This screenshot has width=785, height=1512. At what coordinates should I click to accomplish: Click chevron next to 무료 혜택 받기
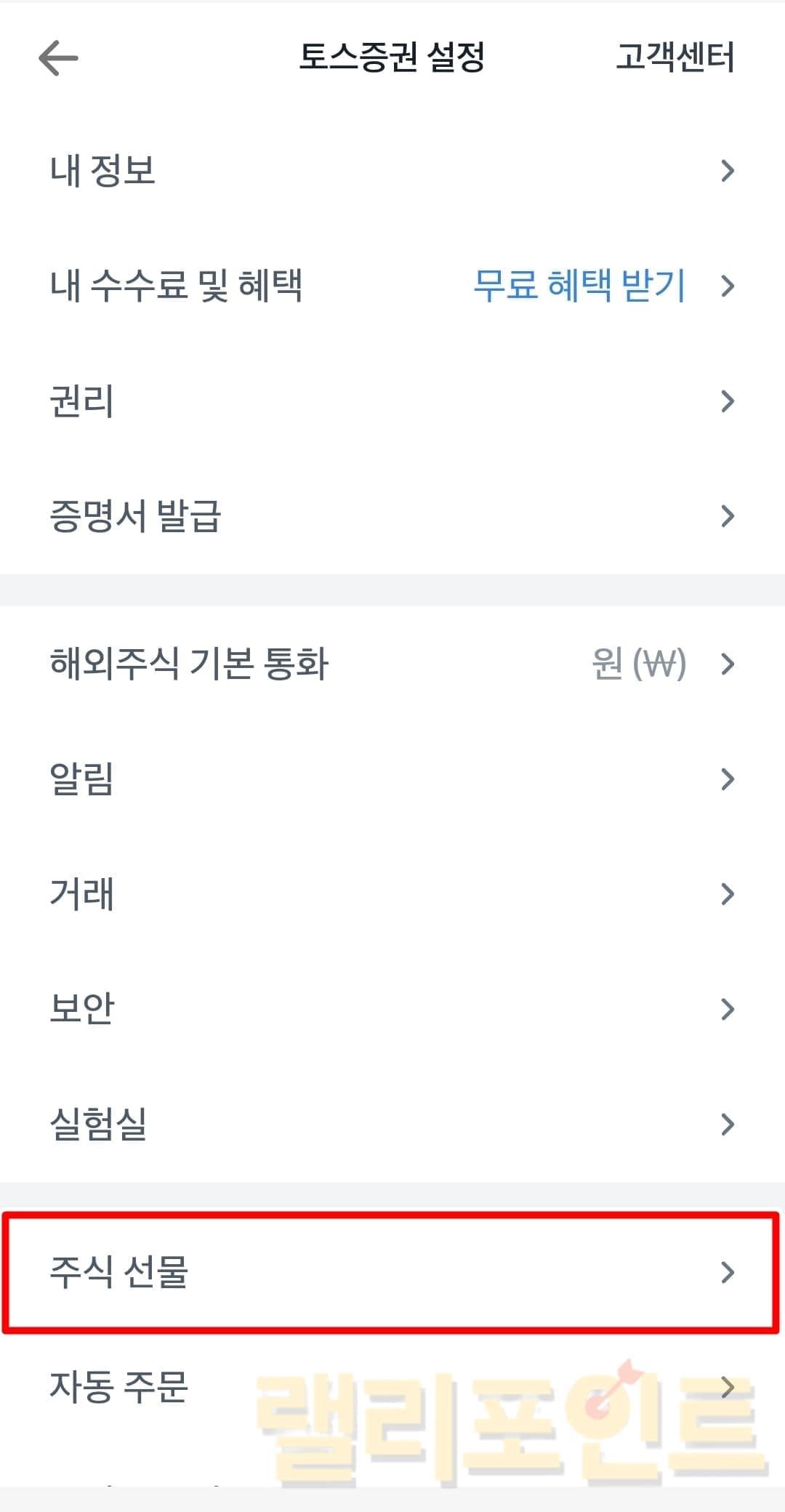[727, 286]
